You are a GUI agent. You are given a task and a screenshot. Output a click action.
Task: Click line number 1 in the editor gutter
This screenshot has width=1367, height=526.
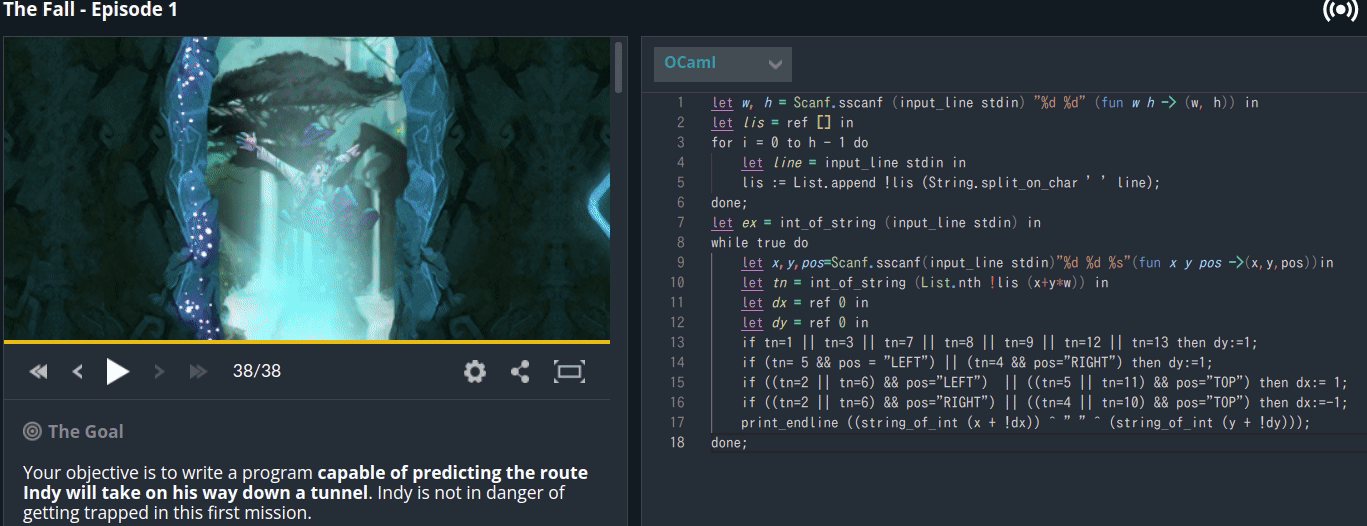tap(680, 102)
